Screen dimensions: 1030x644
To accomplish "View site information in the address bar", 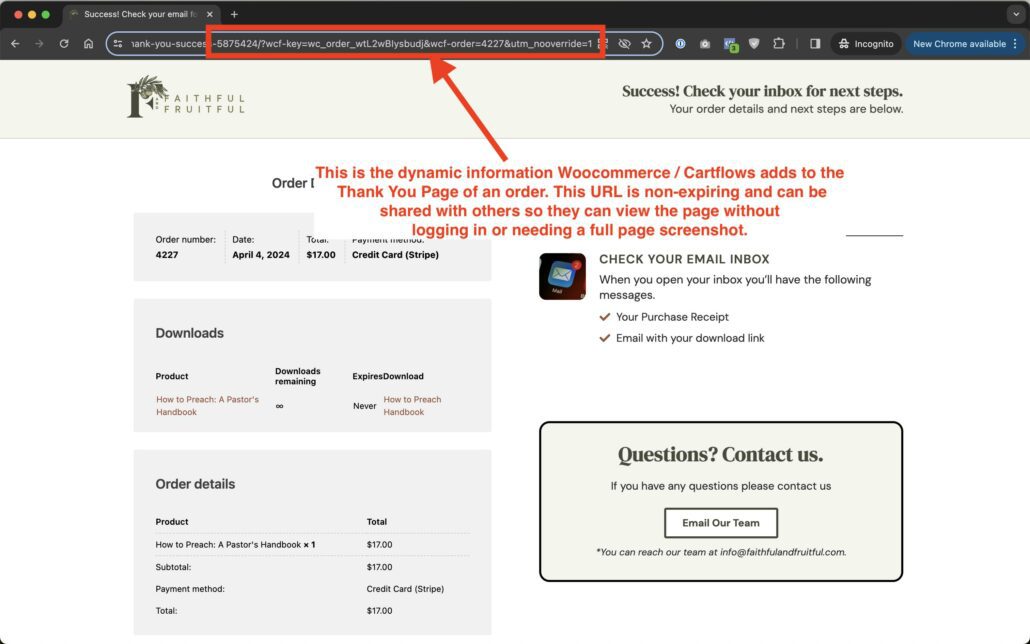I will (118, 44).
